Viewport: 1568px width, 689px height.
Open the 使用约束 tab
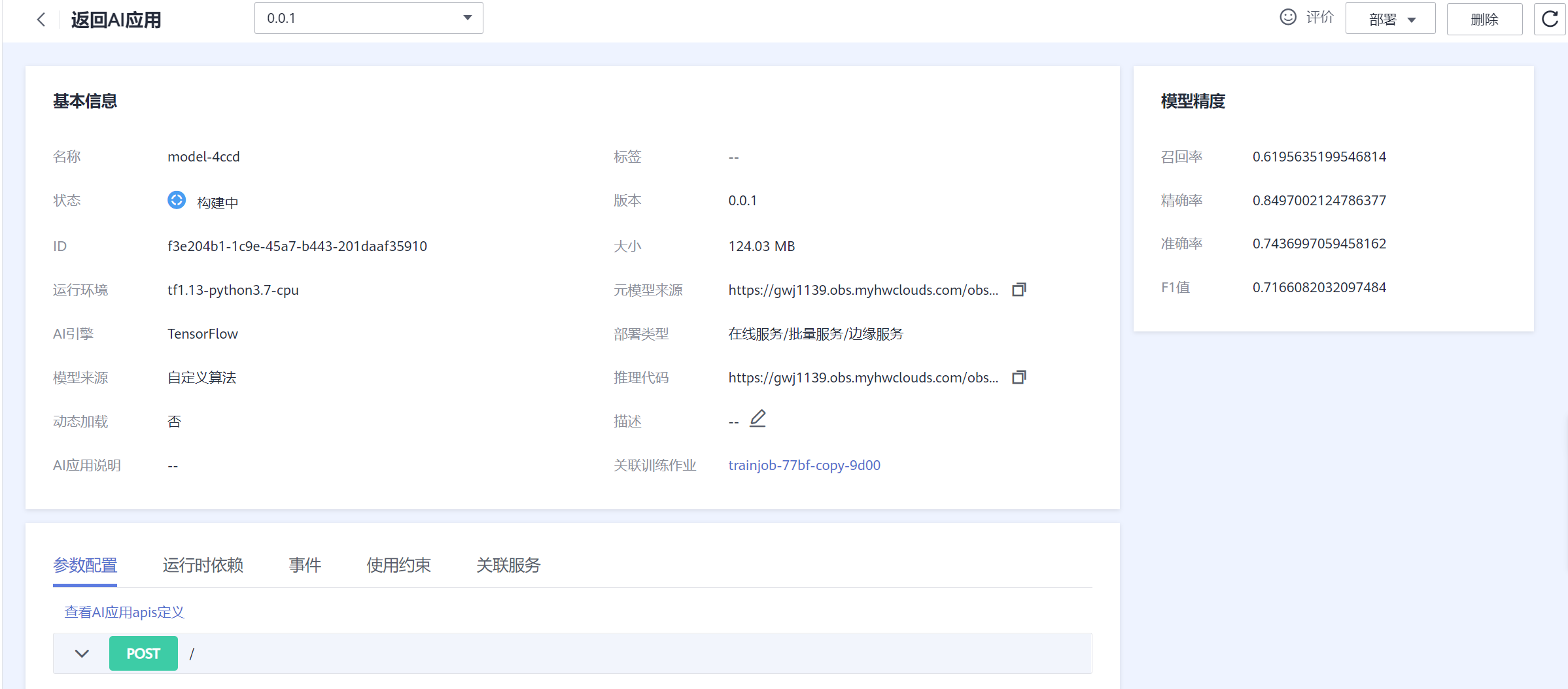(x=398, y=565)
